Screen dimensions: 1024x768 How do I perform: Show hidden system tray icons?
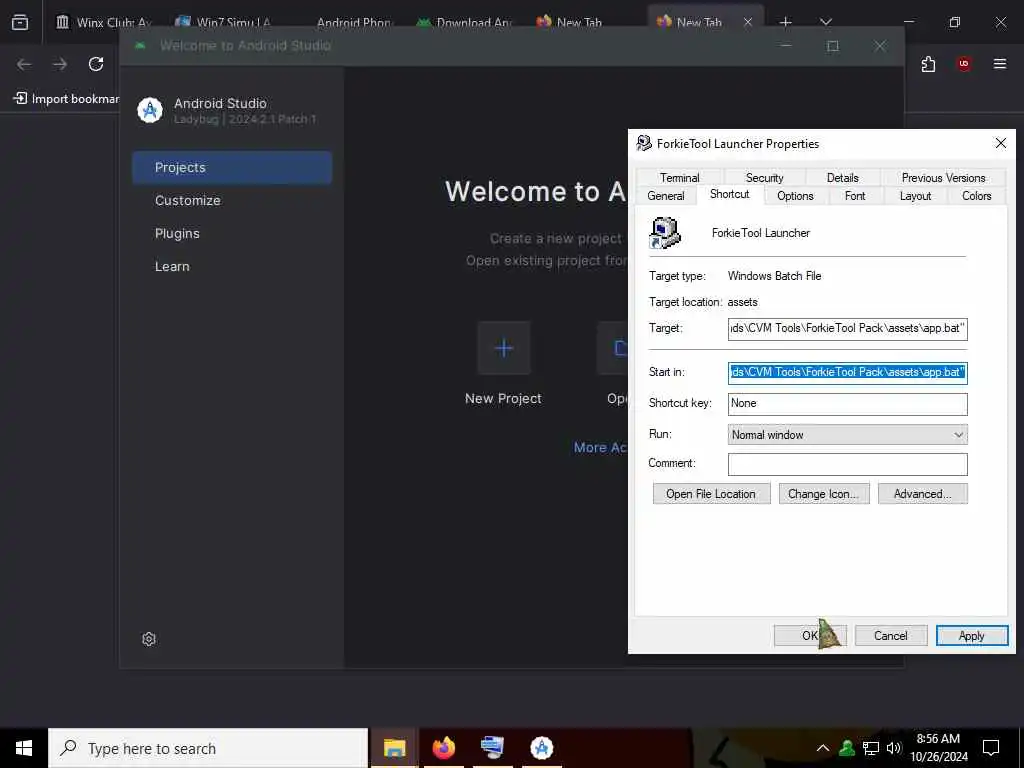[823, 748]
